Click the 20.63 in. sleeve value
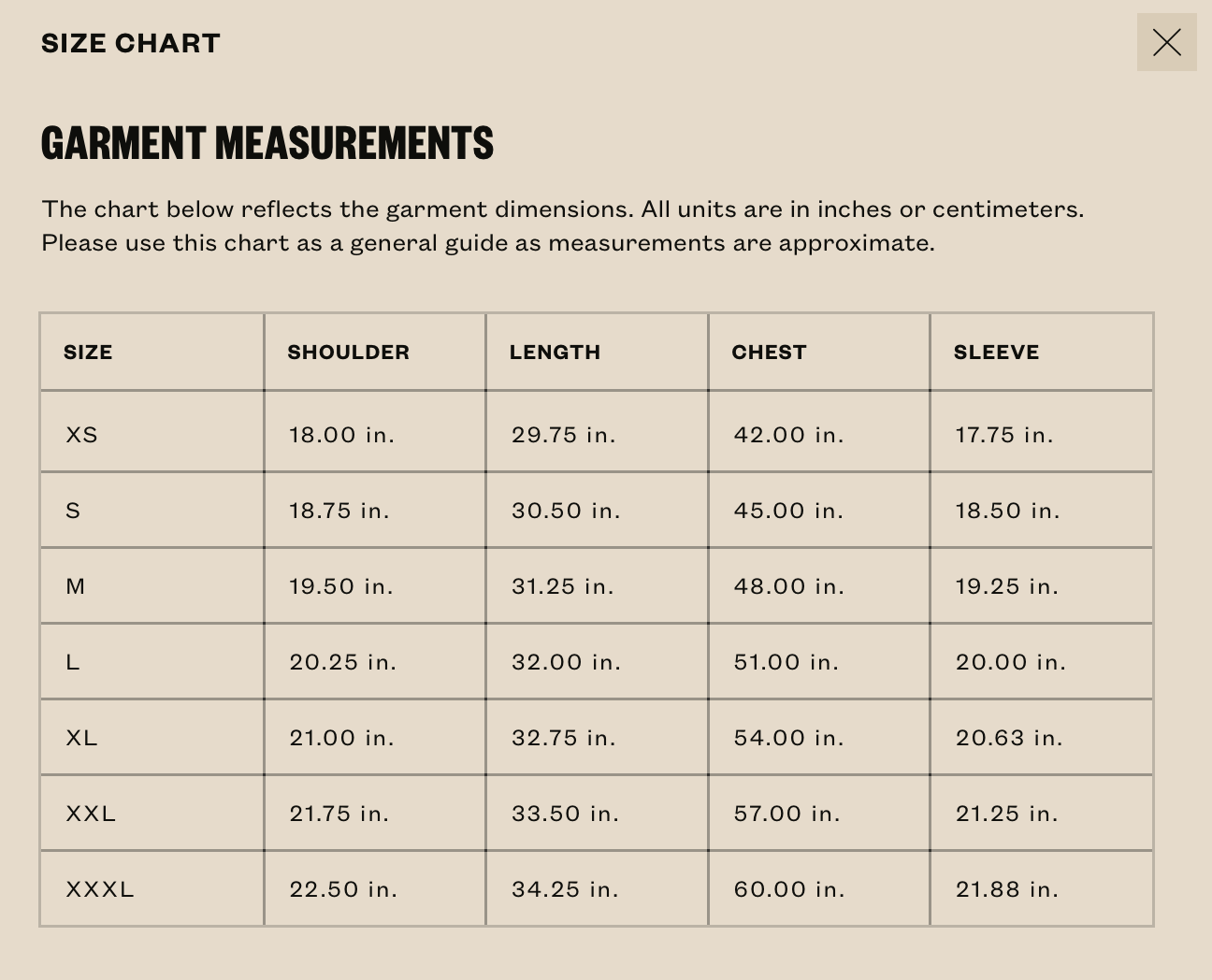This screenshot has width=1212, height=980. 1009,738
